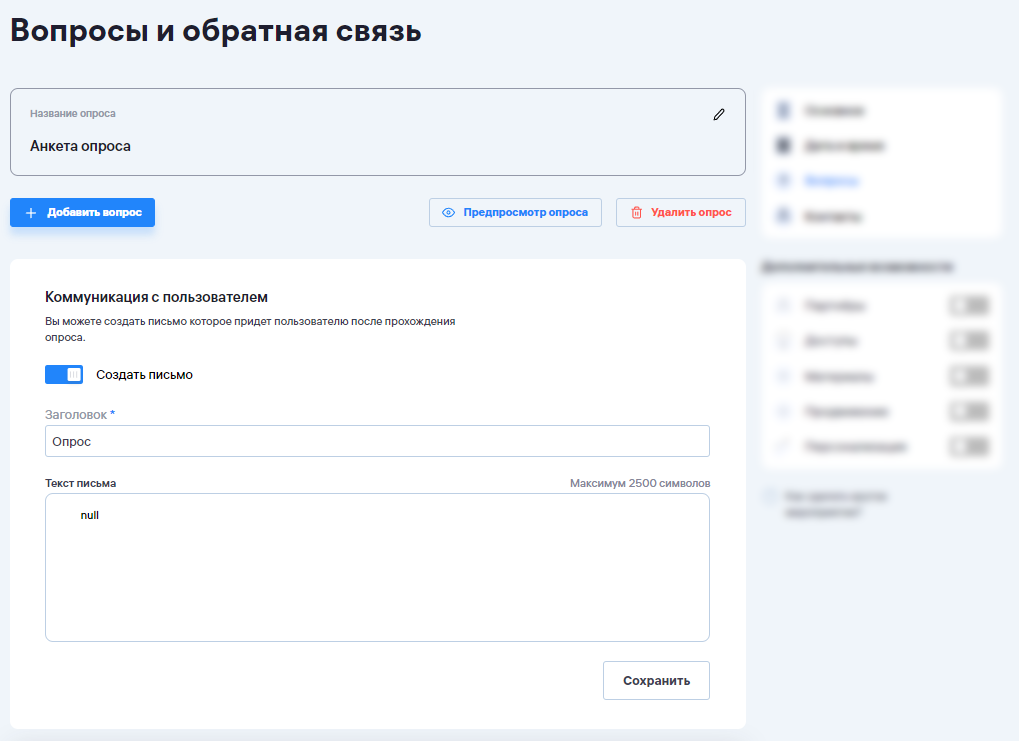The height and width of the screenshot is (741, 1019).
Task: Click the icon next to Основное in sidebar
Action: click(x=783, y=110)
